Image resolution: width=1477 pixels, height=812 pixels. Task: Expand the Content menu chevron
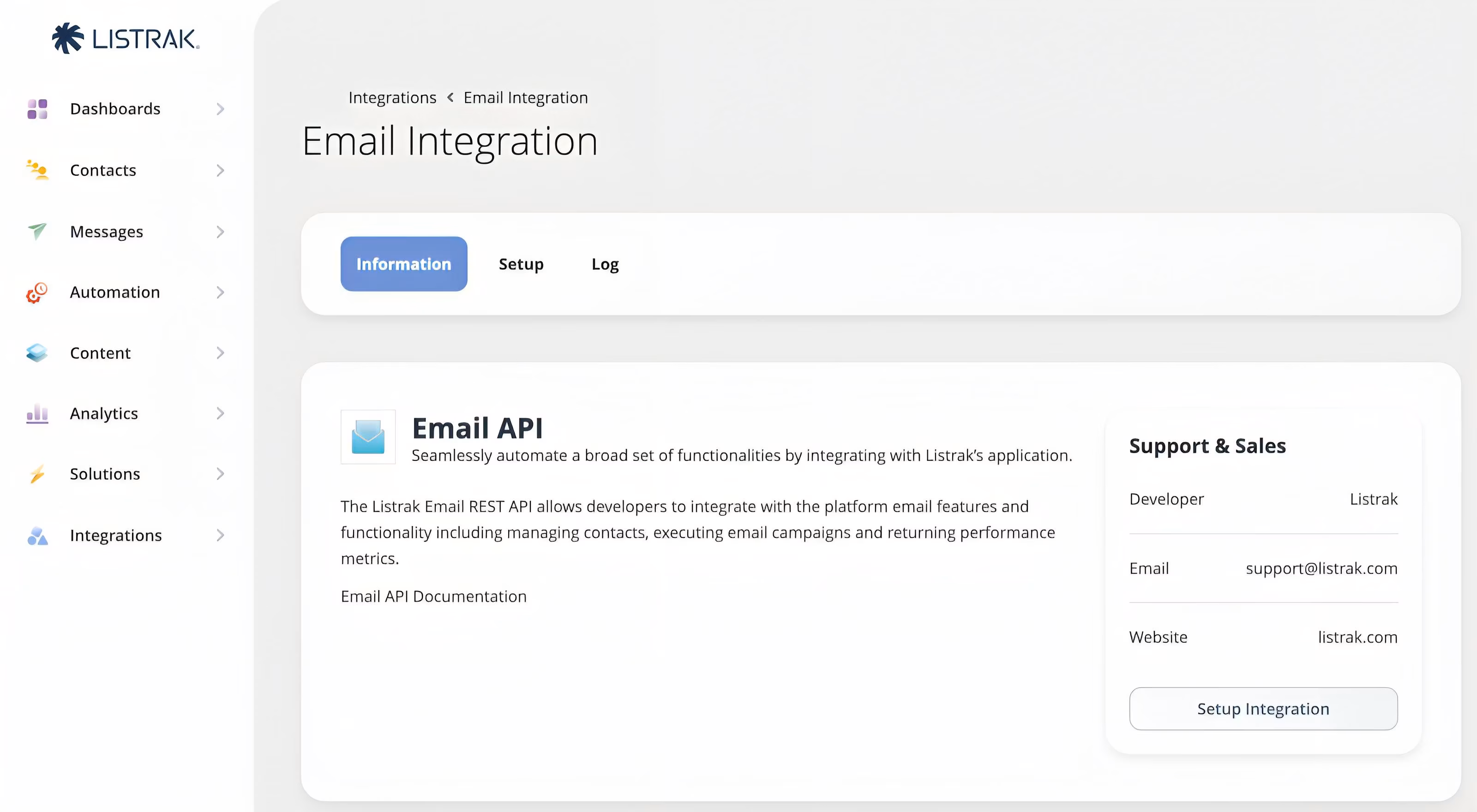[220, 353]
